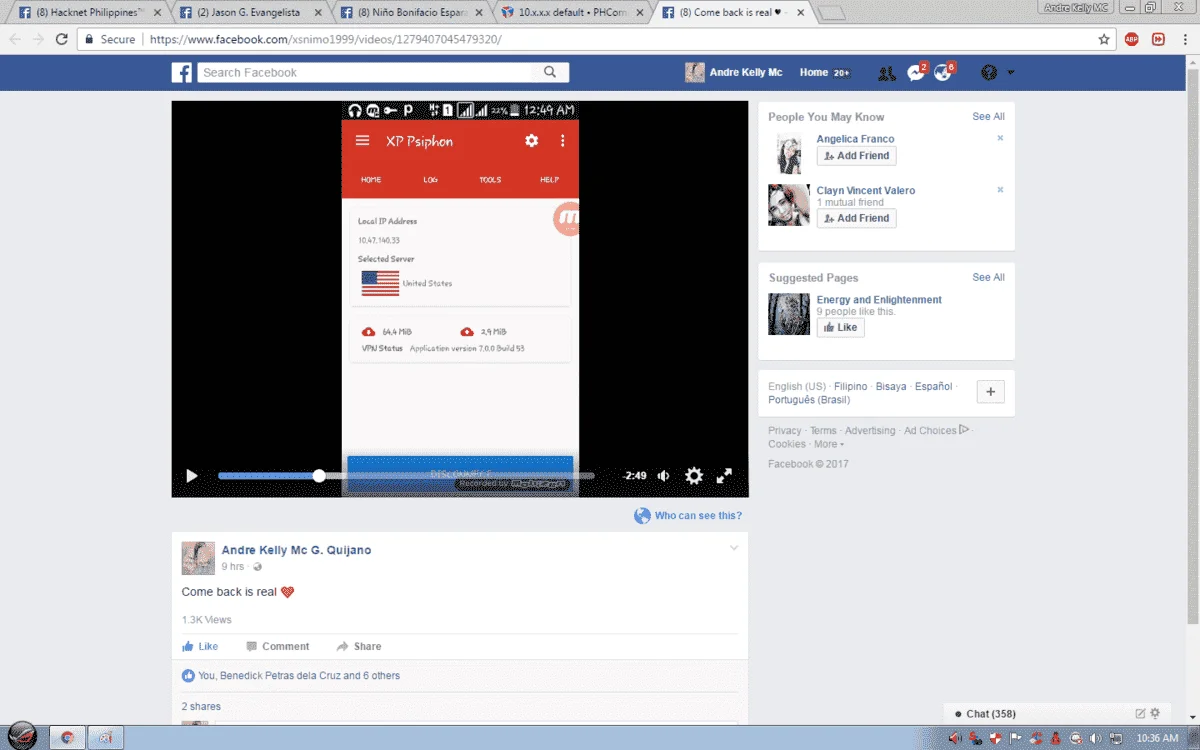Open Energy and Enlightenment page link

click(879, 300)
